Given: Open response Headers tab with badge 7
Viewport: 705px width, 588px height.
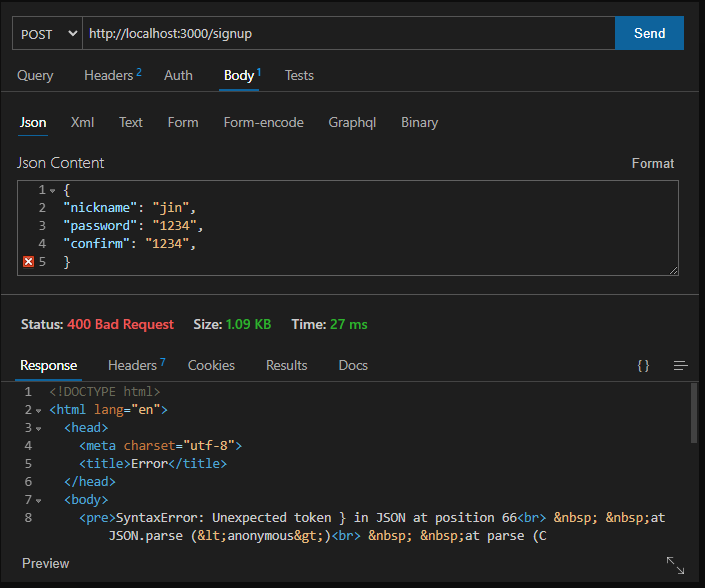Looking at the screenshot, I should tap(136, 365).
